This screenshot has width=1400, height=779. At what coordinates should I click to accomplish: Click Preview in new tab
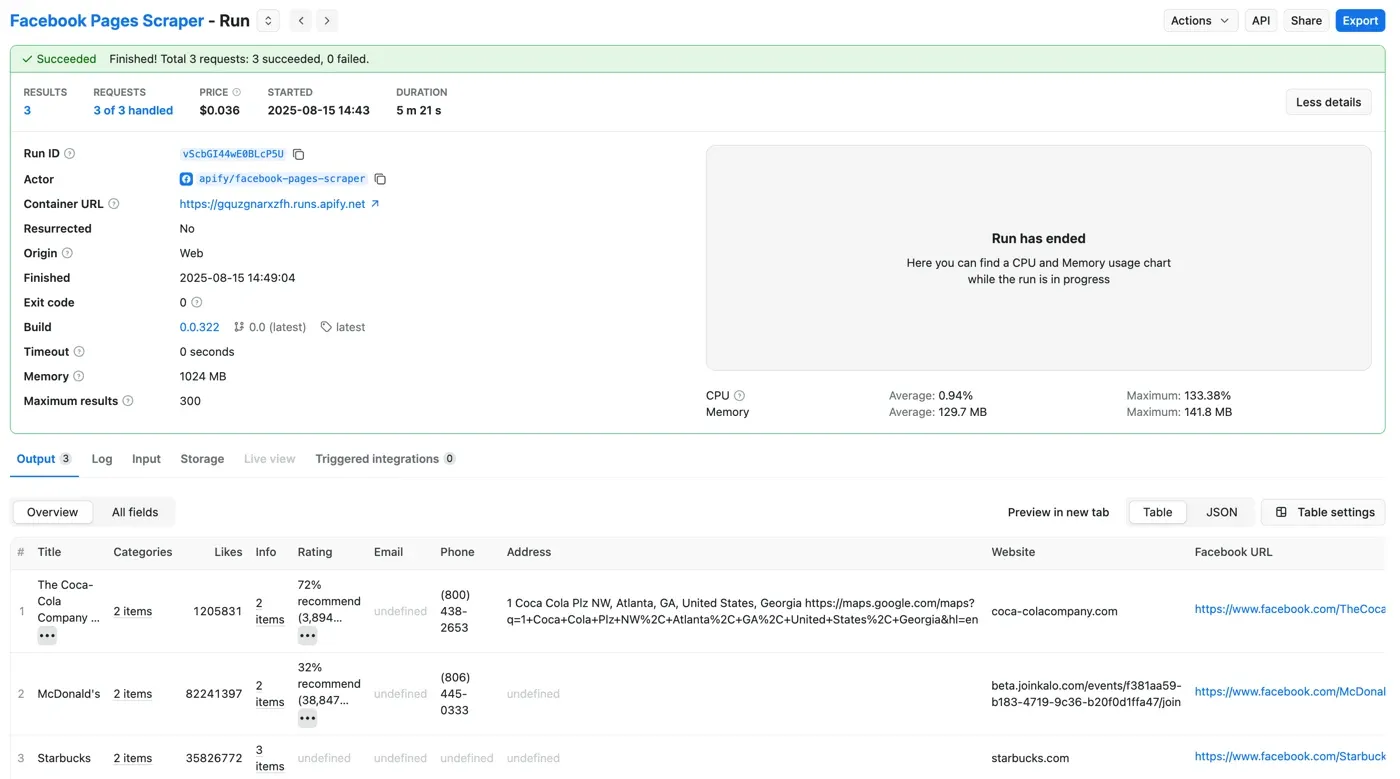pyautogui.click(x=1058, y=512)
